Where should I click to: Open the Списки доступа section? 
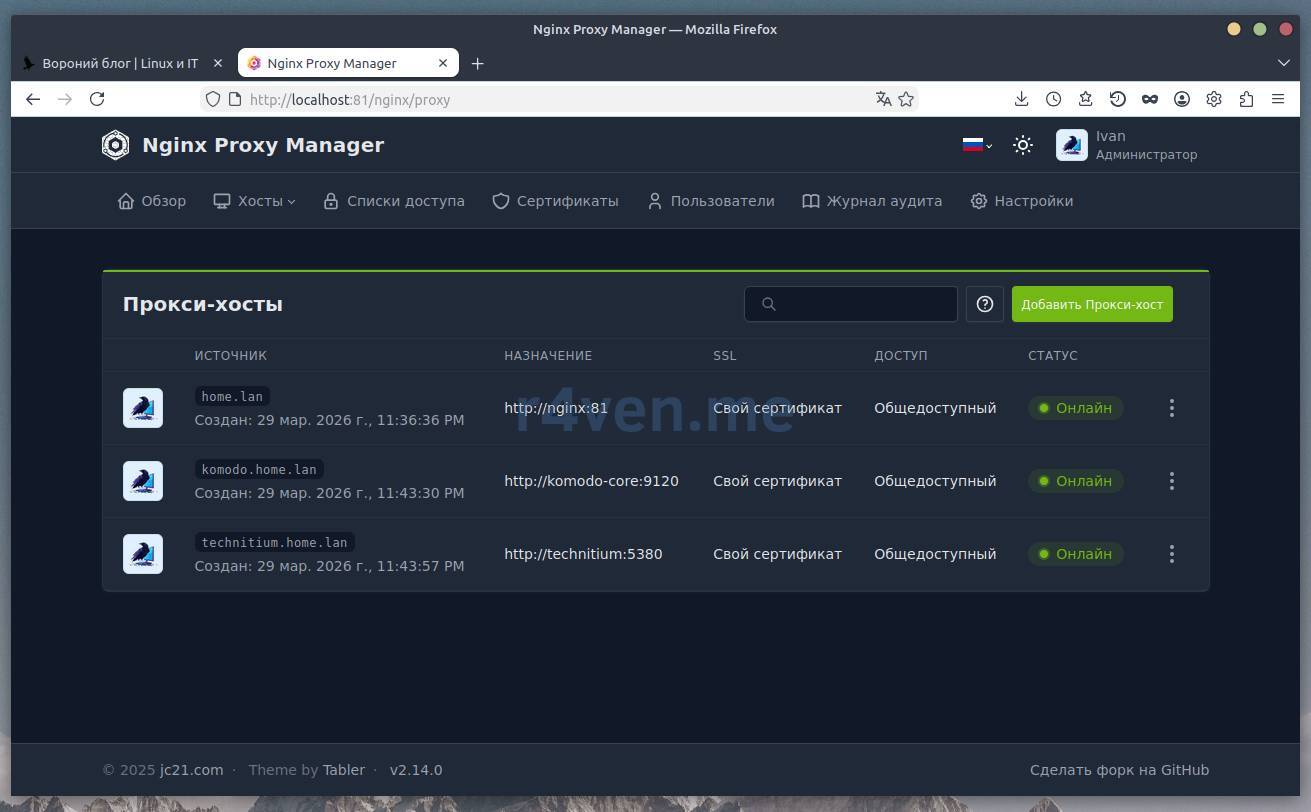pyautogui.click(x=394, y=201)
